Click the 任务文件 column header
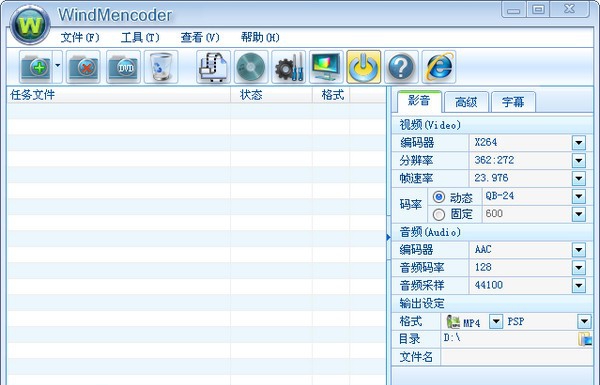Viewport: 600px width, 385px height. 119,95
